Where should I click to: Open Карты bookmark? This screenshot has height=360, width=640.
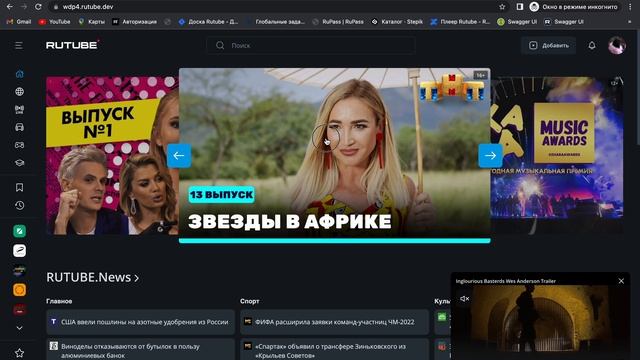(x=92, y=22)
